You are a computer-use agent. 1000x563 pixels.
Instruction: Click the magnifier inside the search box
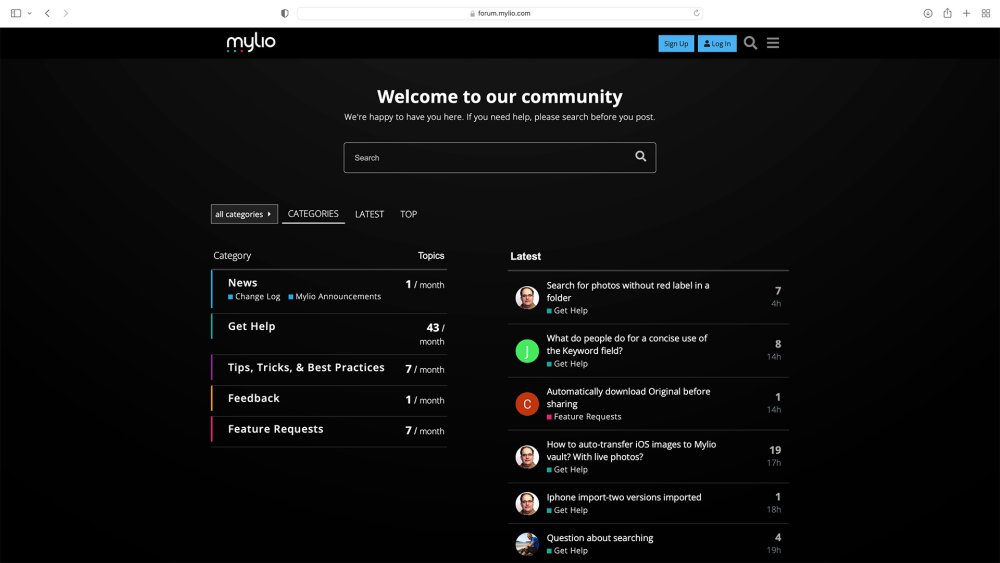(640, 156)
